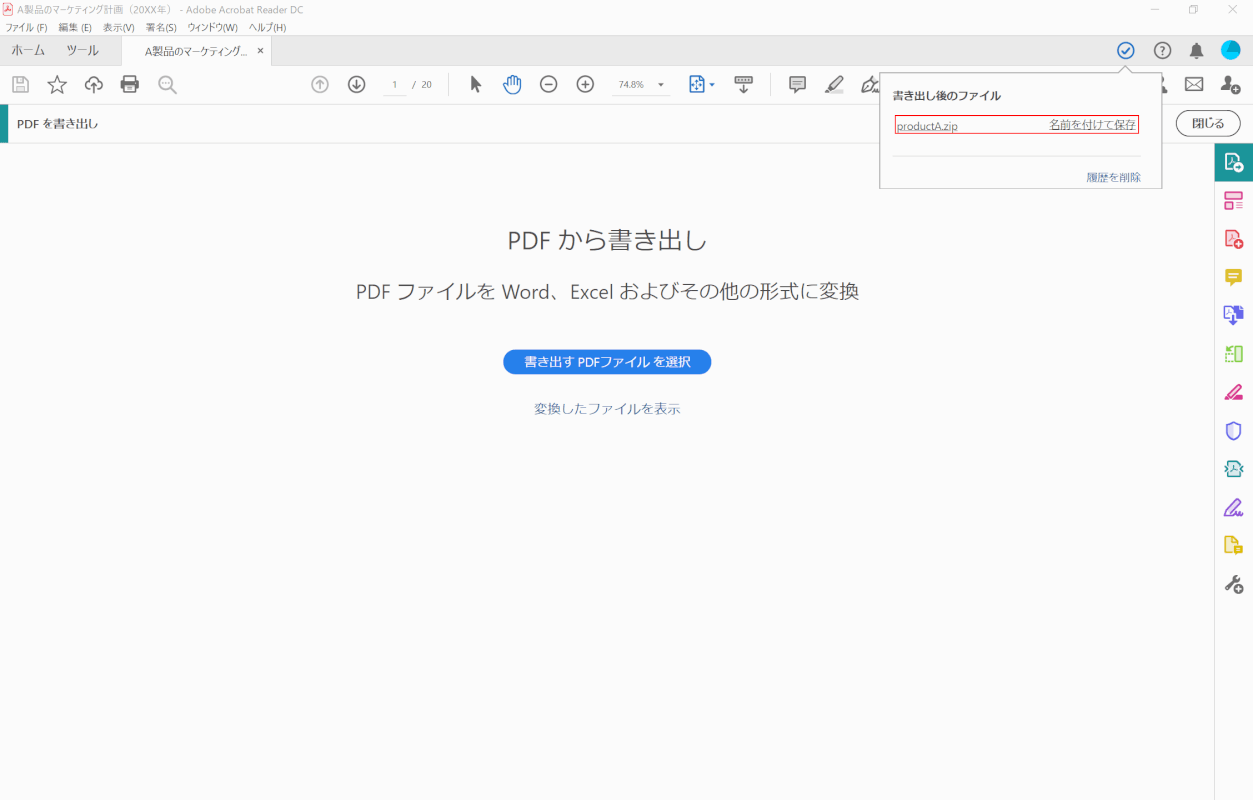
Task: Open the sticky note comment tool
Action: (797, 85)
